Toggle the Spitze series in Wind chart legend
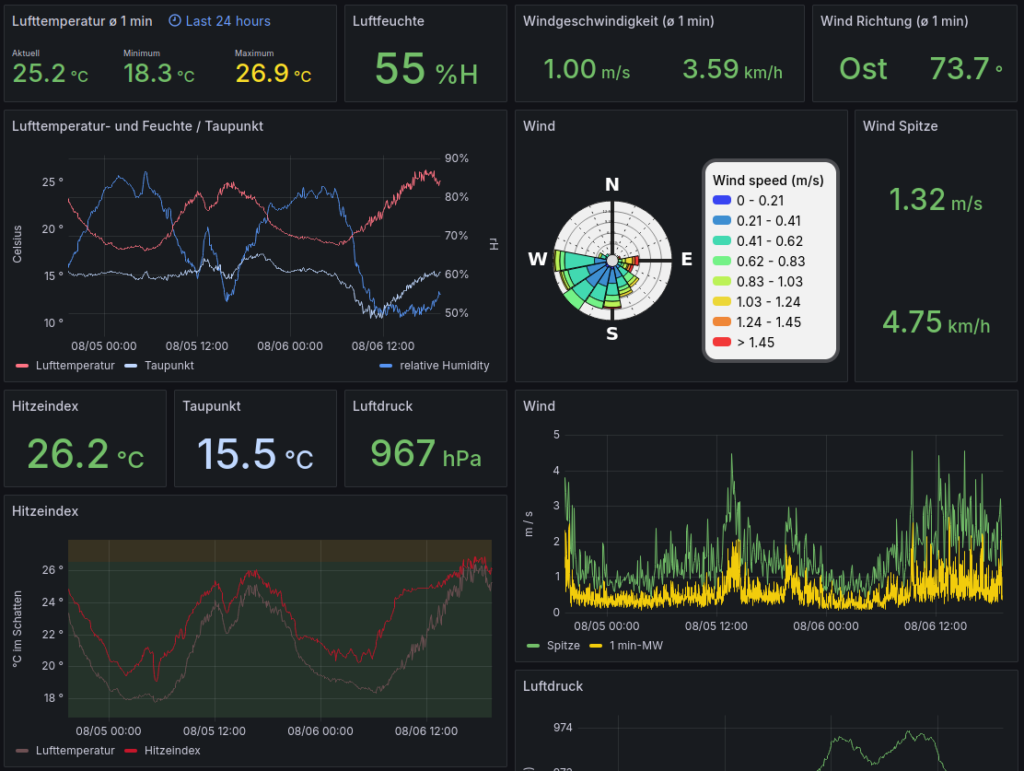 562,646
